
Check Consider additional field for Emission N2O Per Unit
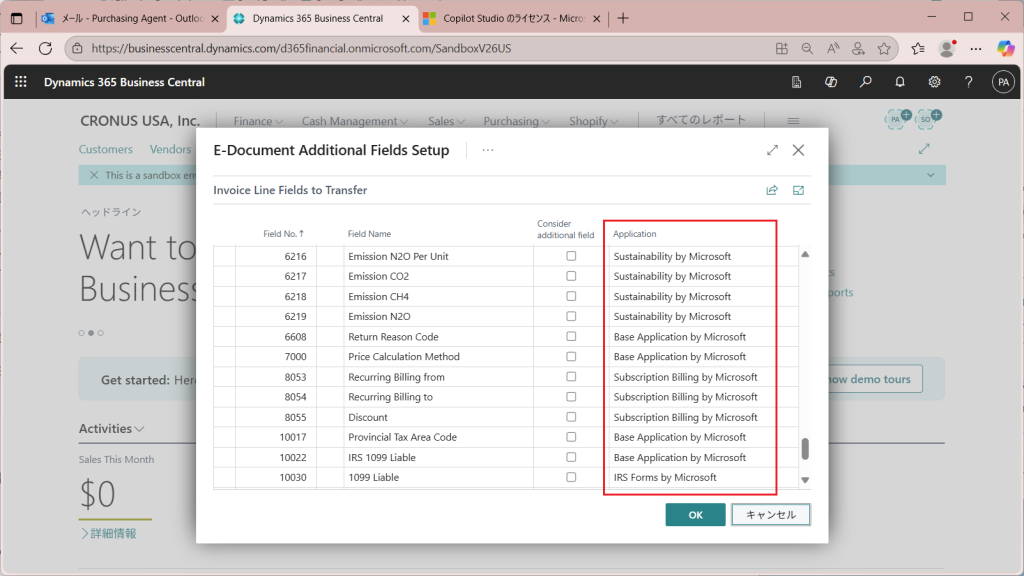point(571,256)
